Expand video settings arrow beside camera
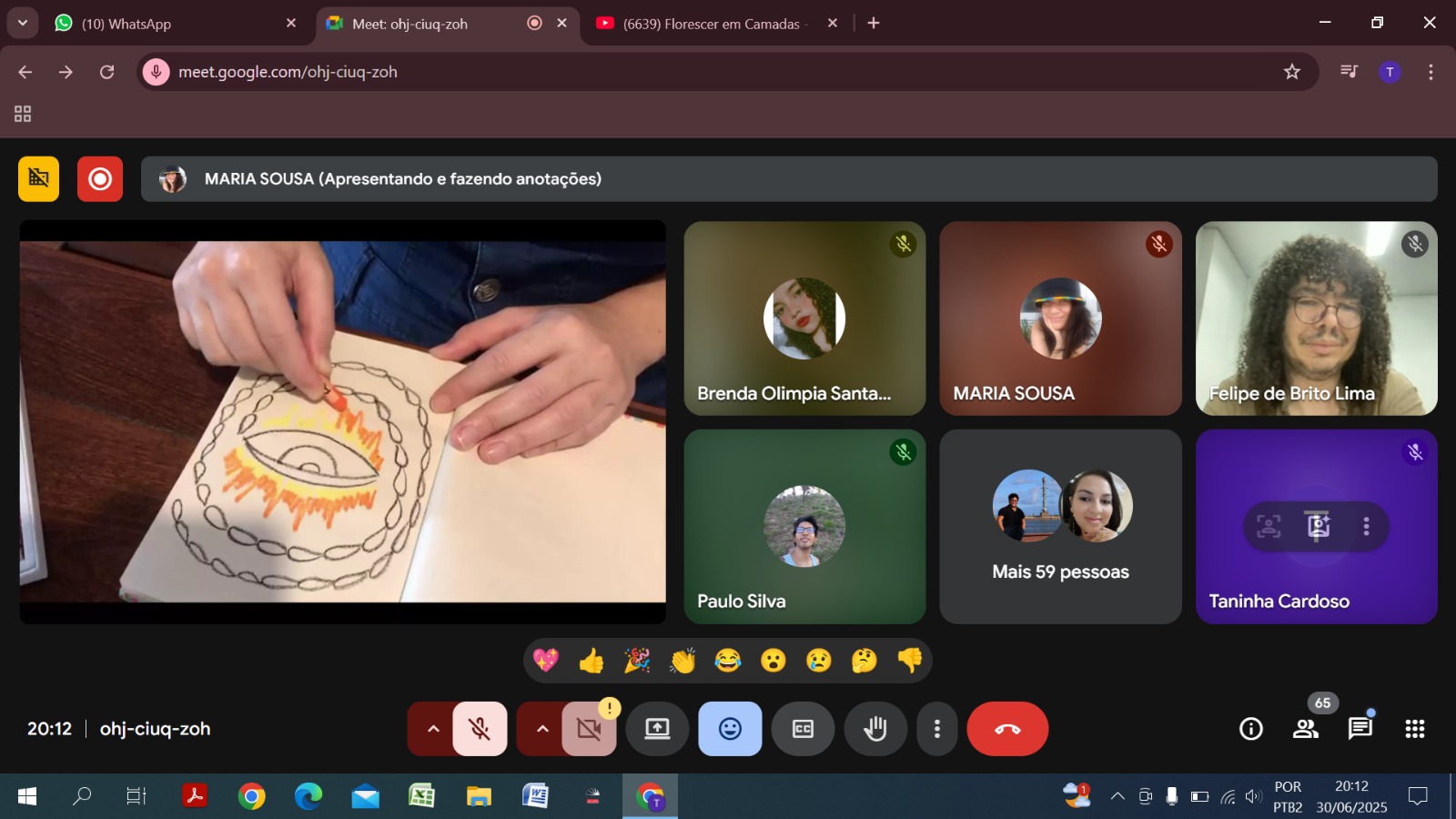 [542, 729]
